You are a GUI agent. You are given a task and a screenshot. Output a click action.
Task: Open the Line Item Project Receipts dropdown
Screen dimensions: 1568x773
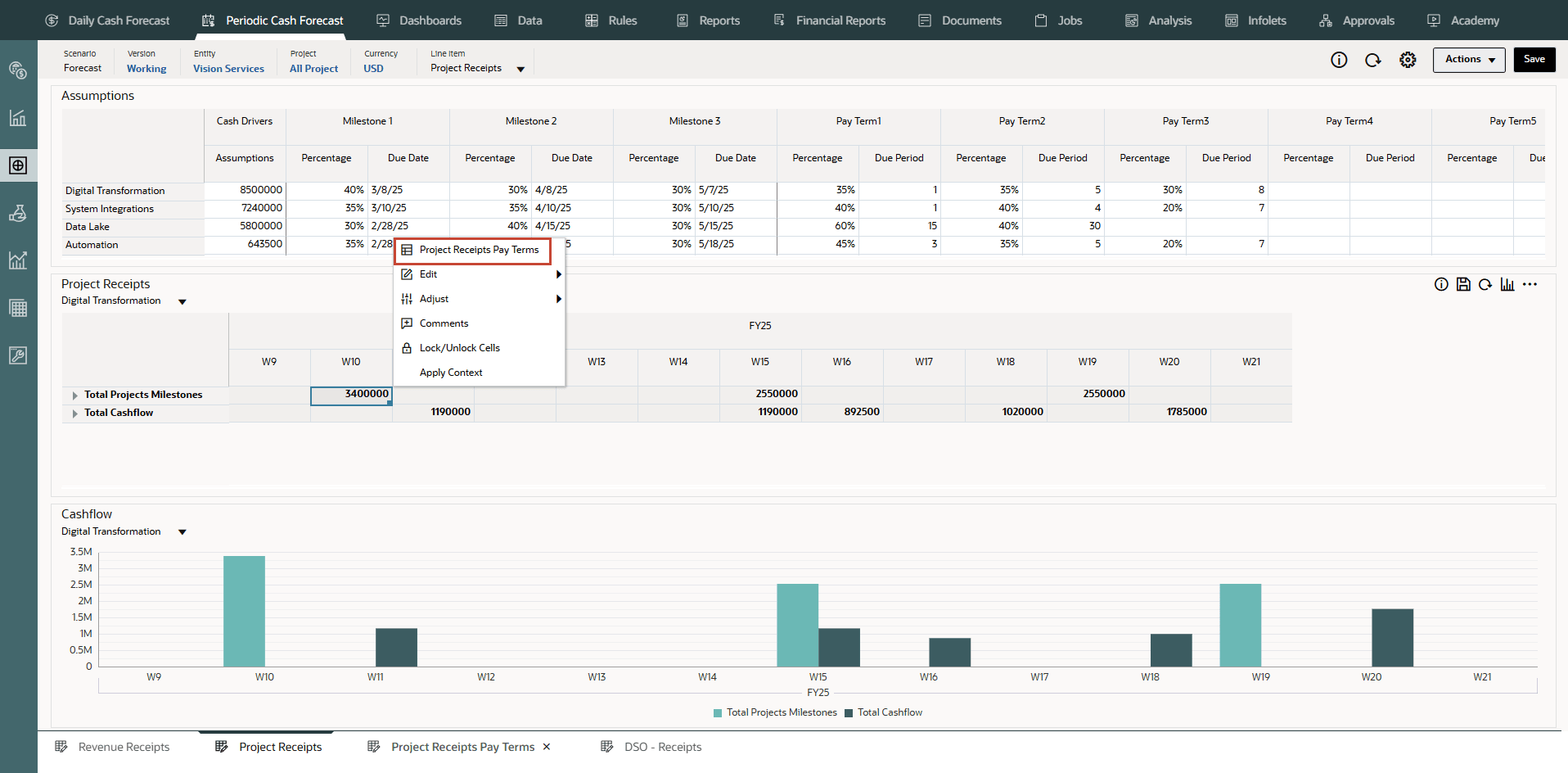point(520,70)
